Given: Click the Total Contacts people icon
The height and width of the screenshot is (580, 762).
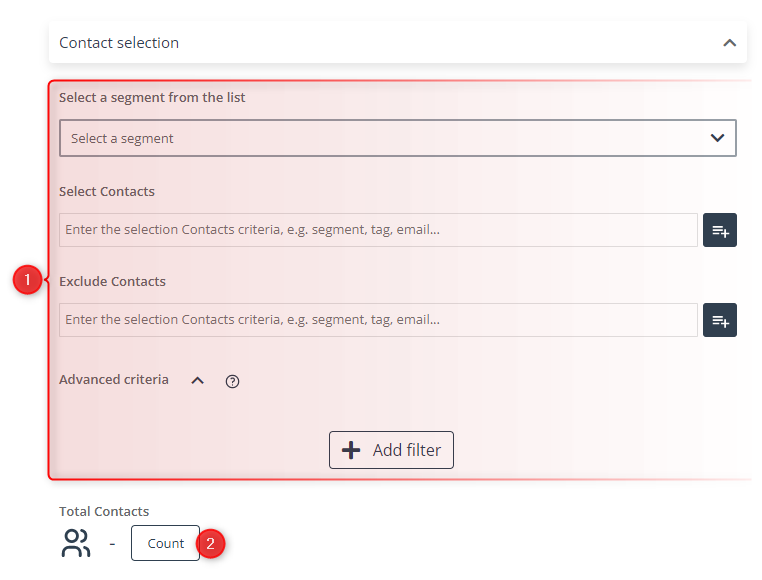Looking at the screenshot, I should 76,543.
